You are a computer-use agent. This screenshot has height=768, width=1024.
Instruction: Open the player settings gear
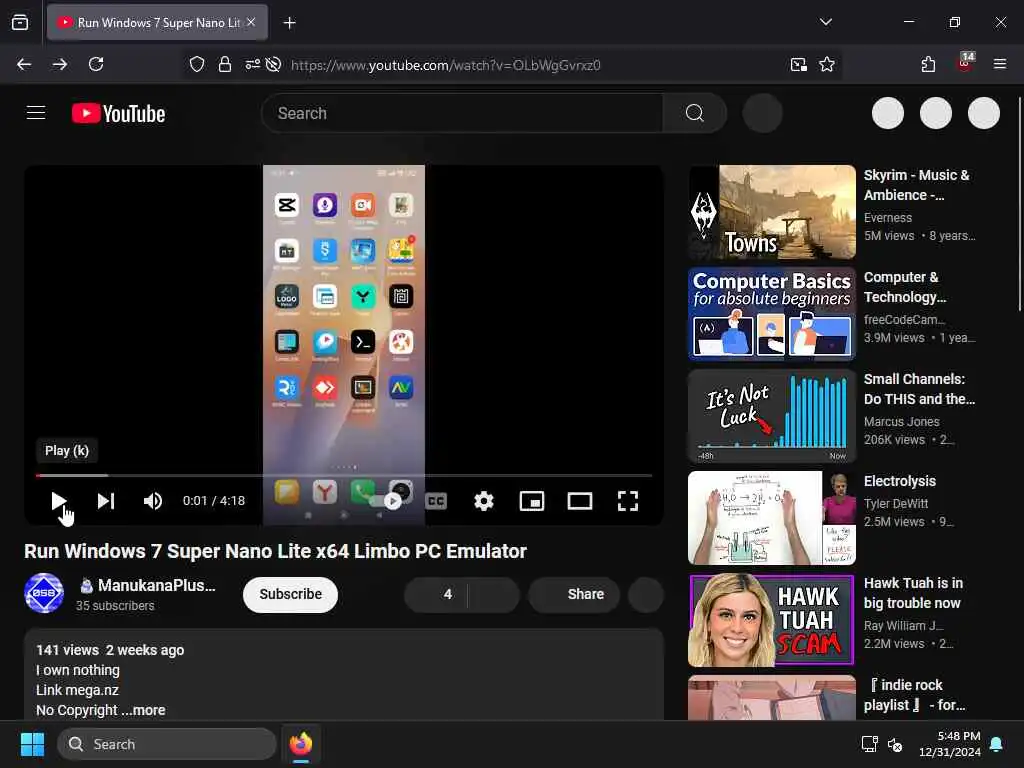(x=484, y=501)
